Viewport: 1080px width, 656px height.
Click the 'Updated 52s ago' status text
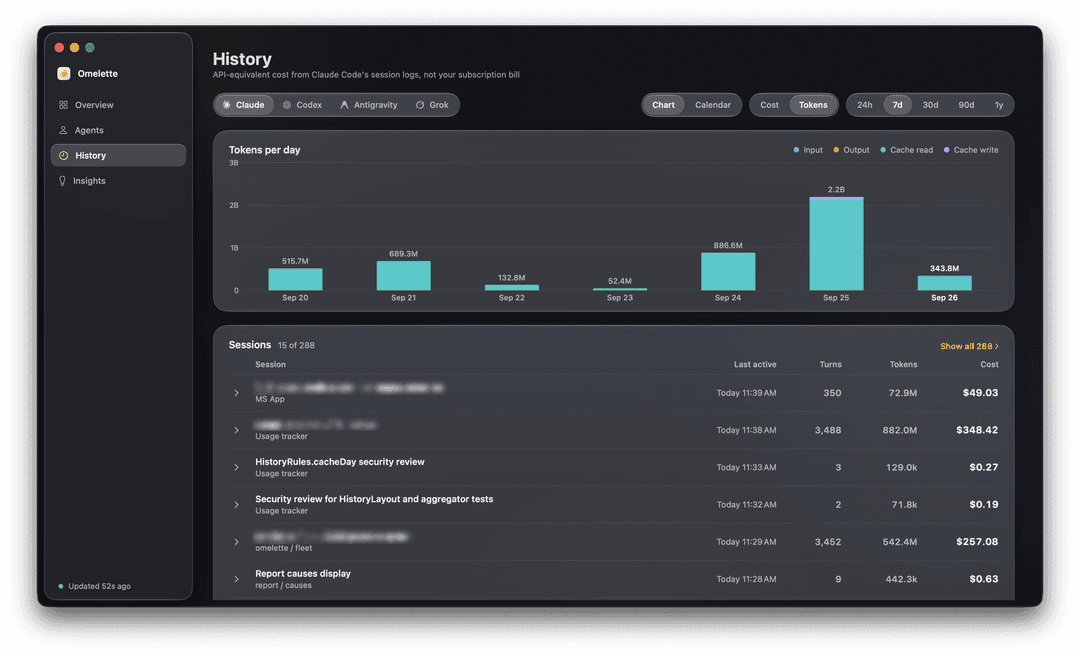point(99,586)
